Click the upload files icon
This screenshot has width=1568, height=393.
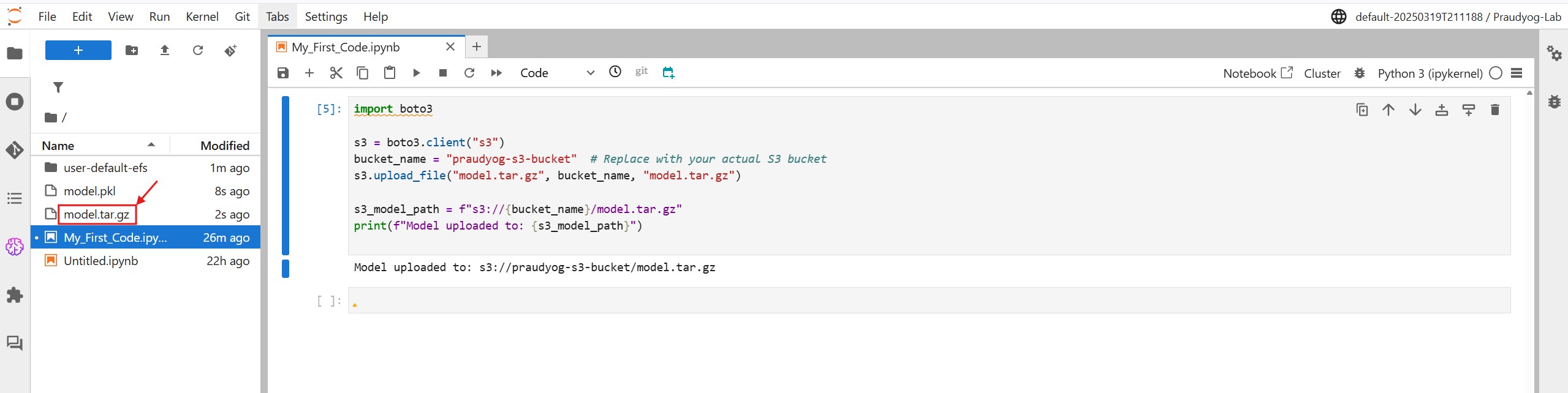pos(164,50)
